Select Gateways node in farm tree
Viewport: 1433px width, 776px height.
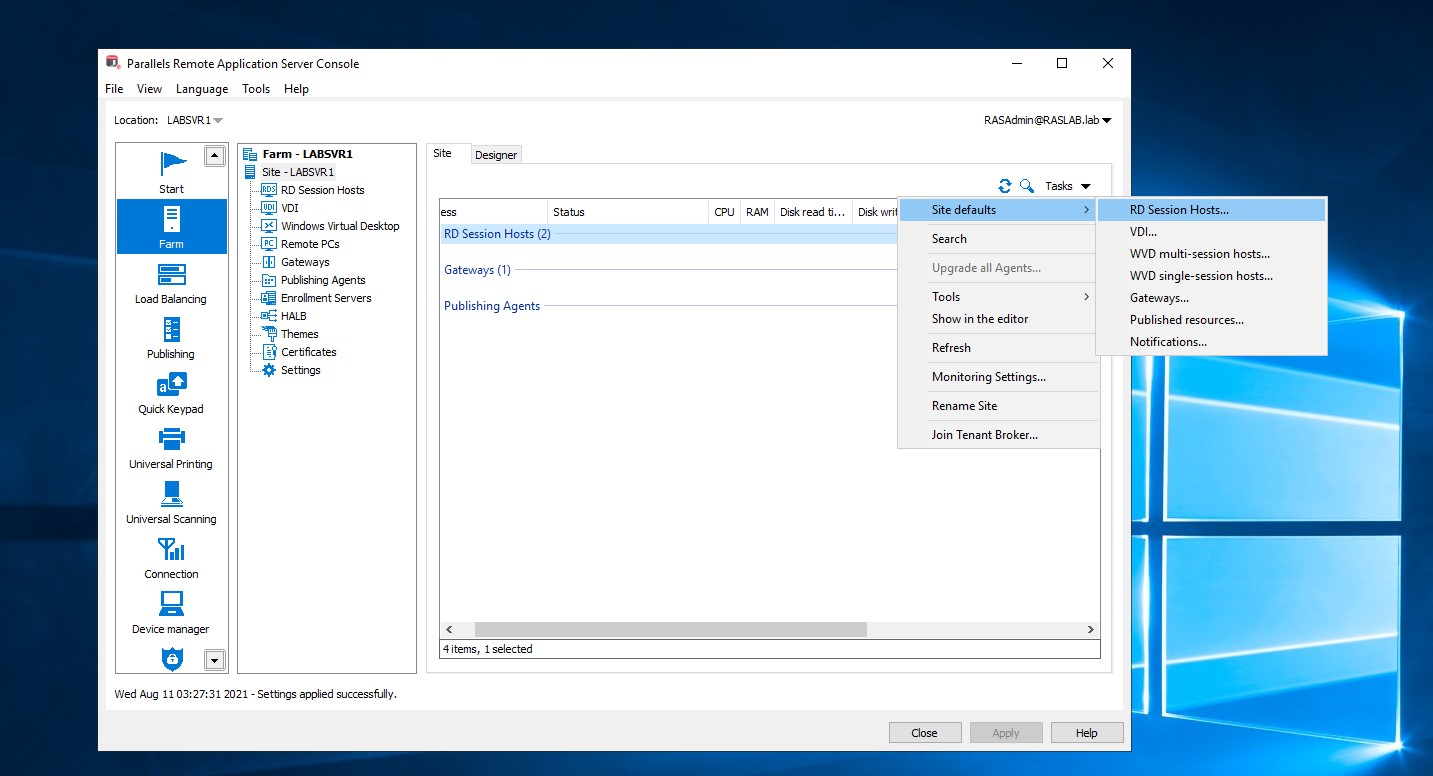coord(305,262)
